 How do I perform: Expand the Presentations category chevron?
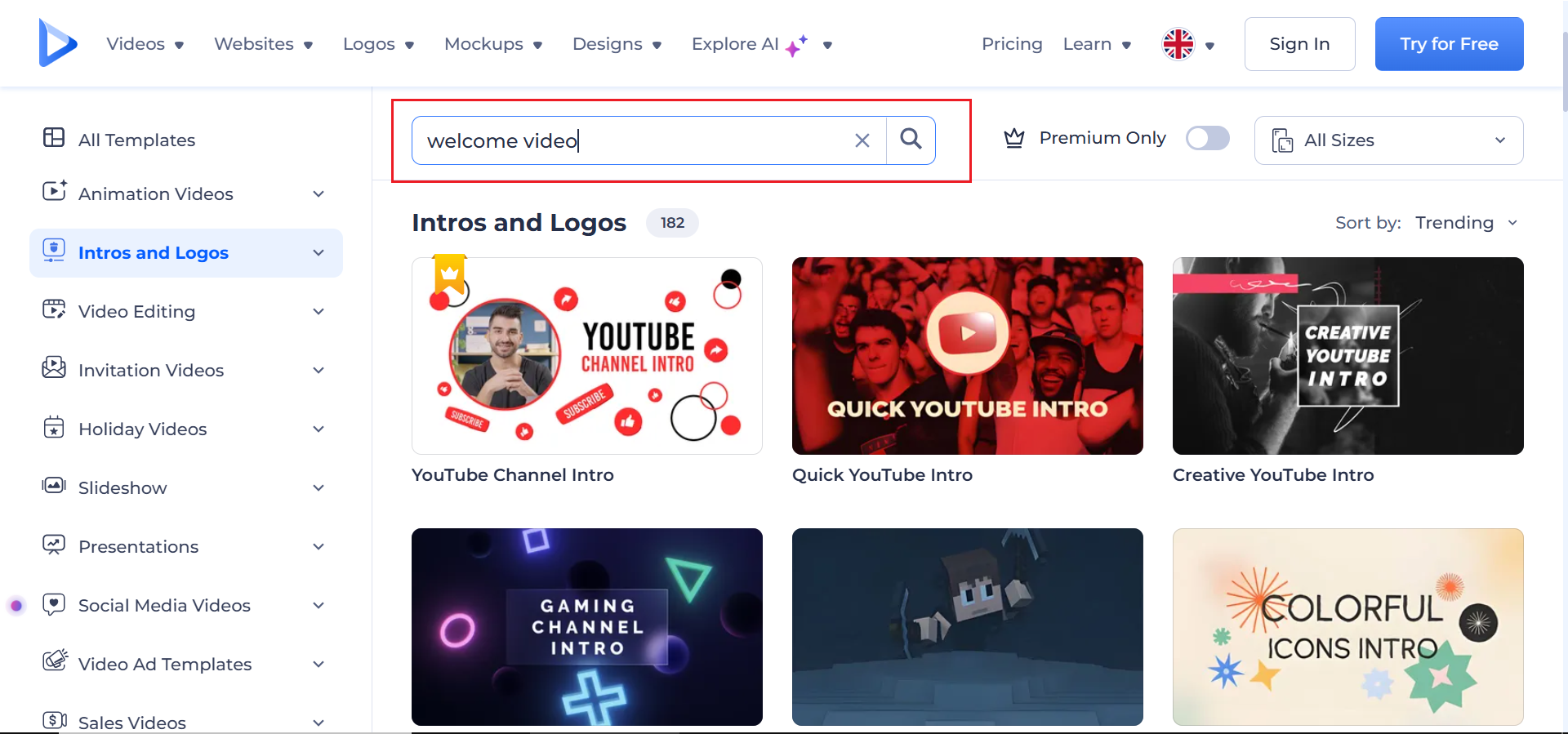point(318,547)
